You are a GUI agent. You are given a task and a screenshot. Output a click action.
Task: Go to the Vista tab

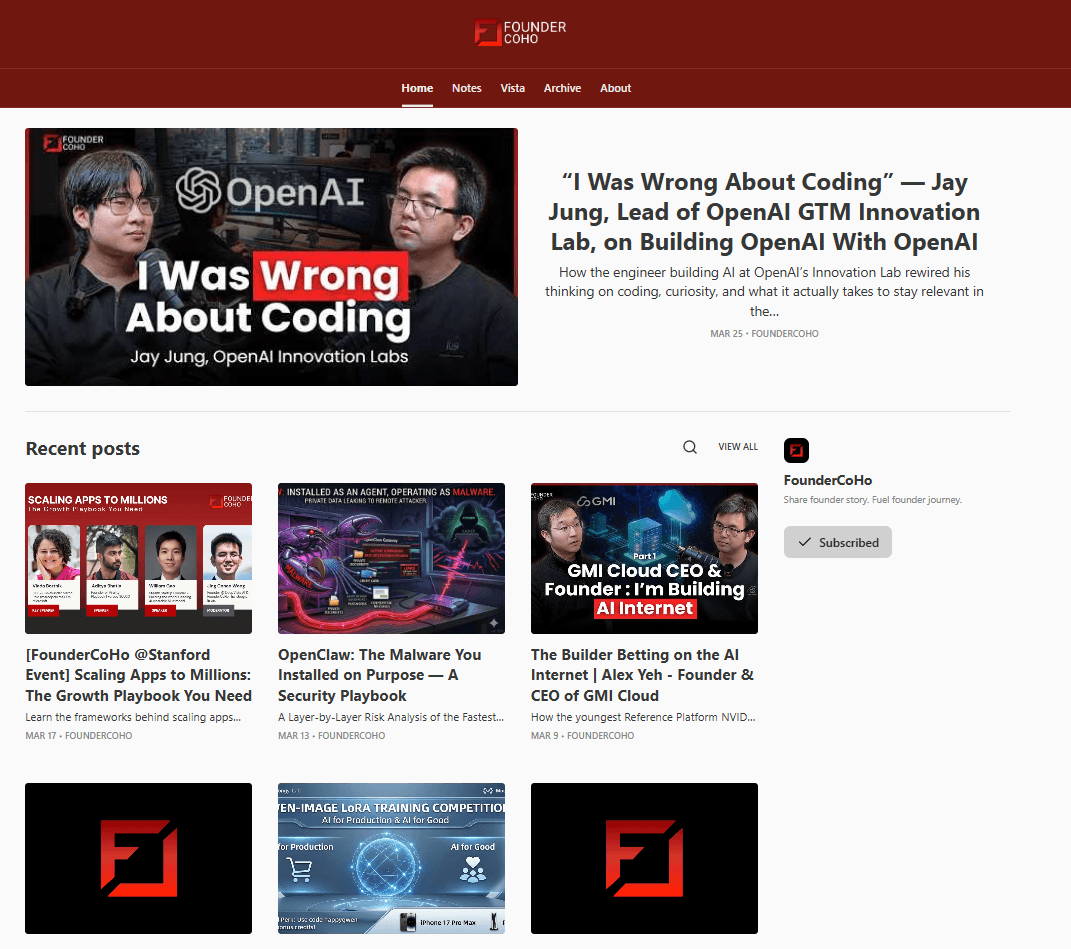click(x=512, y=88)
